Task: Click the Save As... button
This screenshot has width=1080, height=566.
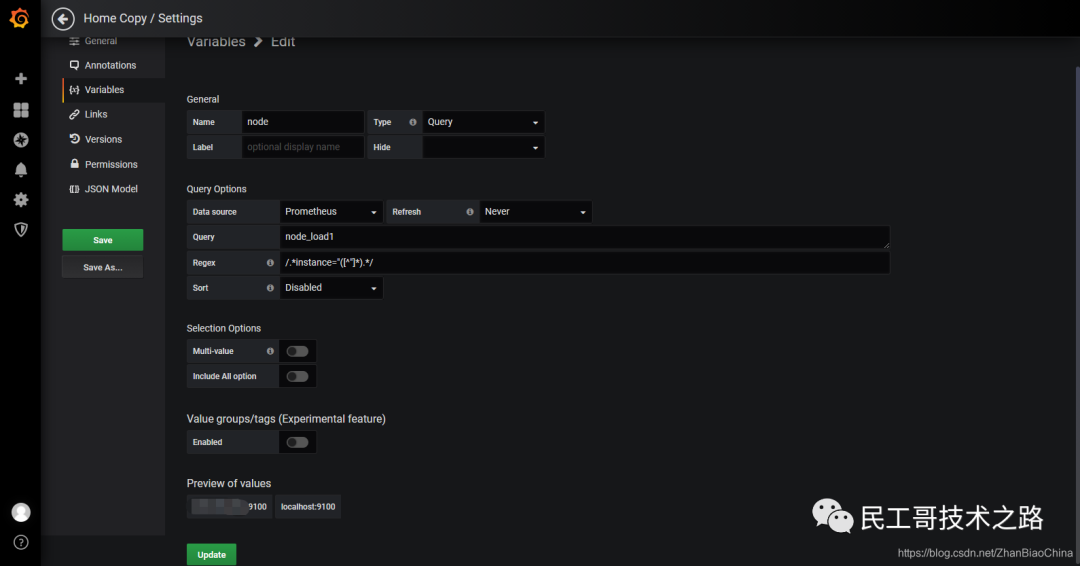Action: click(103, 267)
